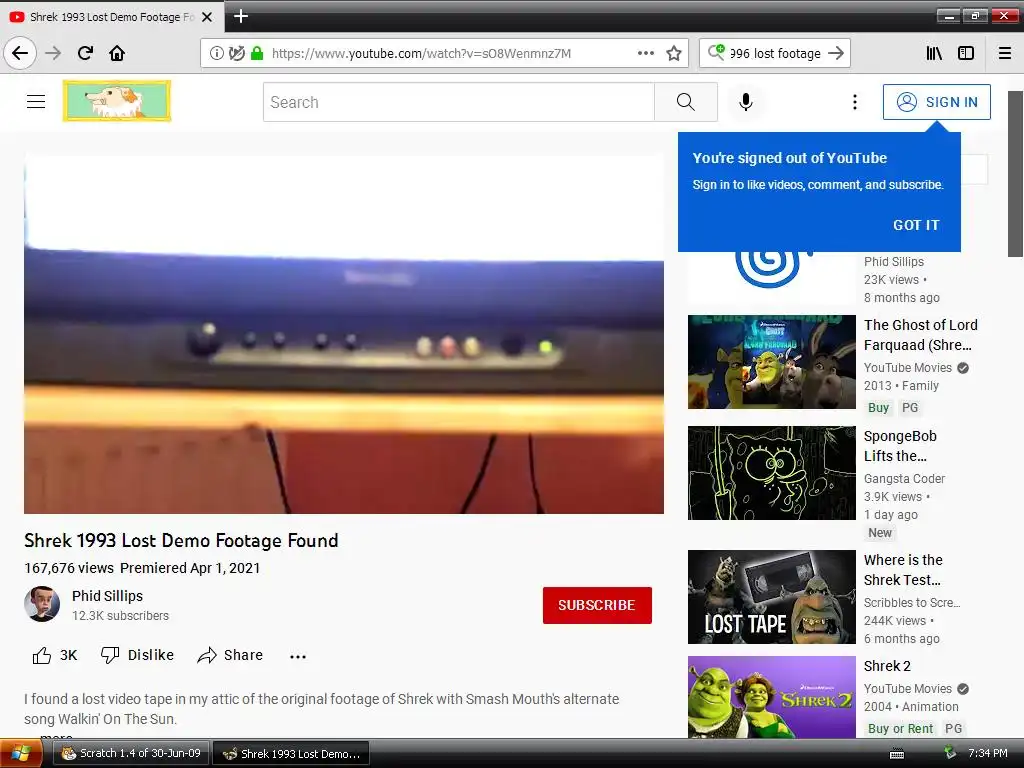
Task: Share the video with Share button
Action: 230,655
